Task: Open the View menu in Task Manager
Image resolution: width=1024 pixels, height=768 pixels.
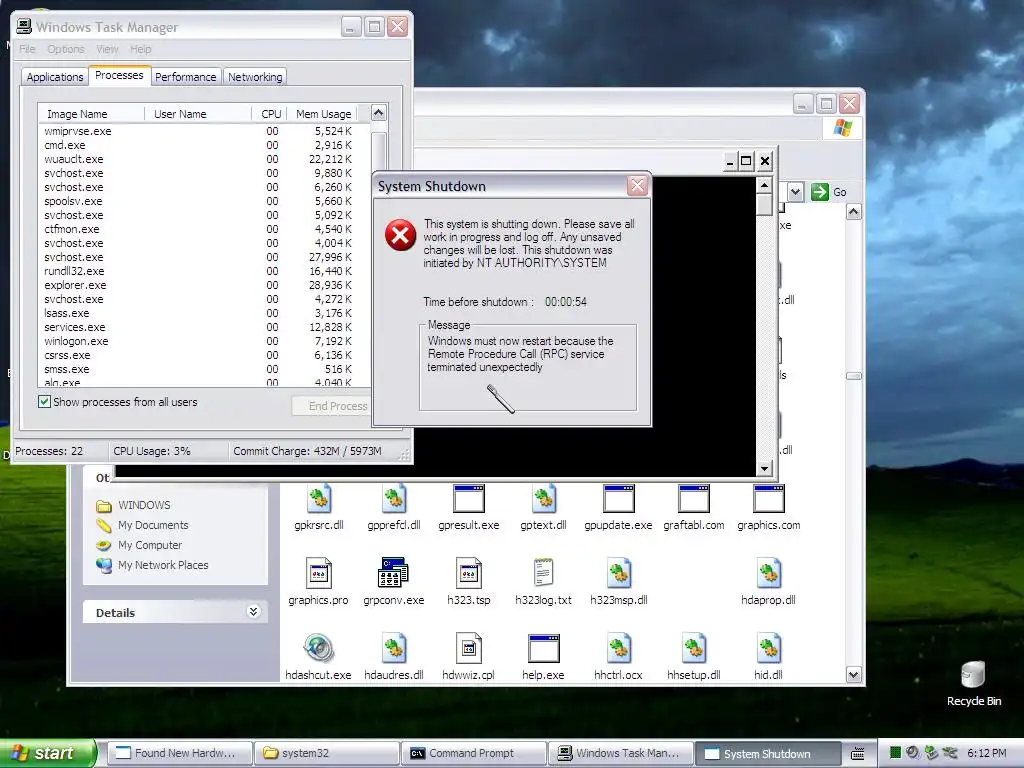Action: pos(107,49)
